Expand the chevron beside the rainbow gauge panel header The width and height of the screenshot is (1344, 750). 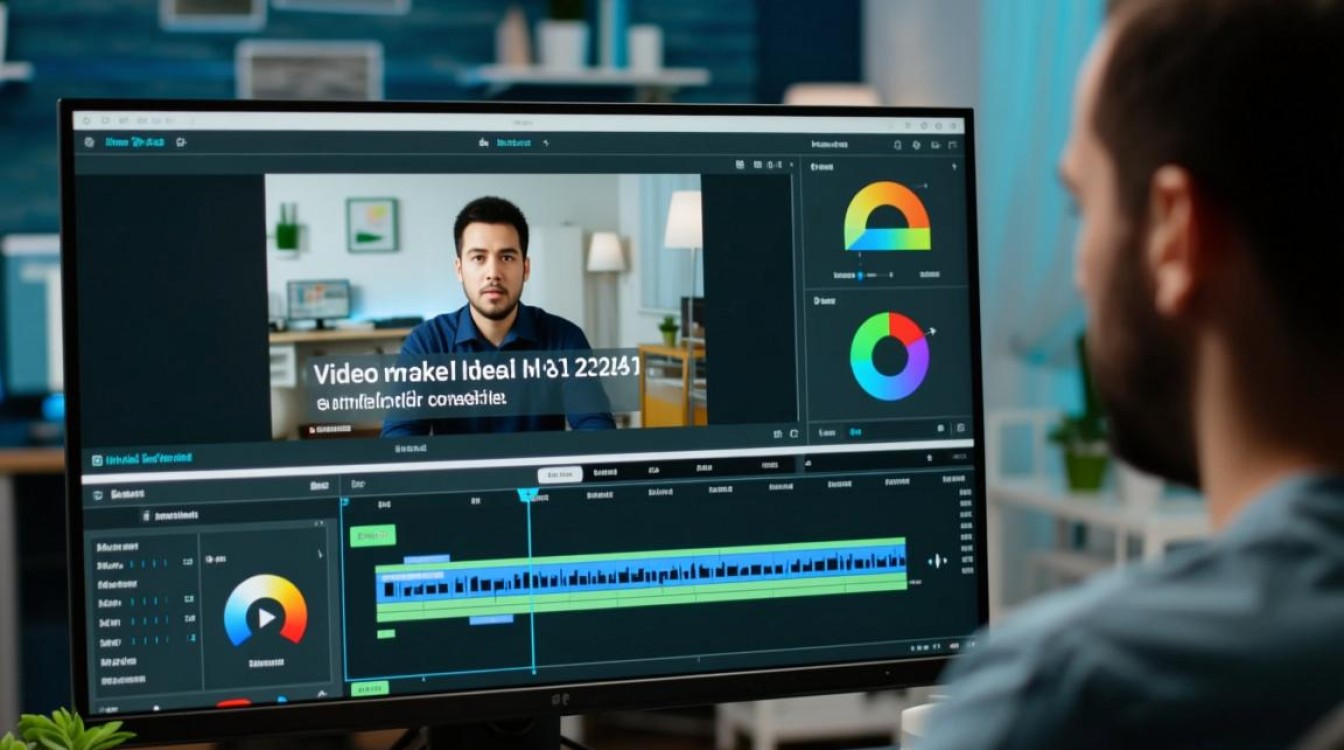952,167
